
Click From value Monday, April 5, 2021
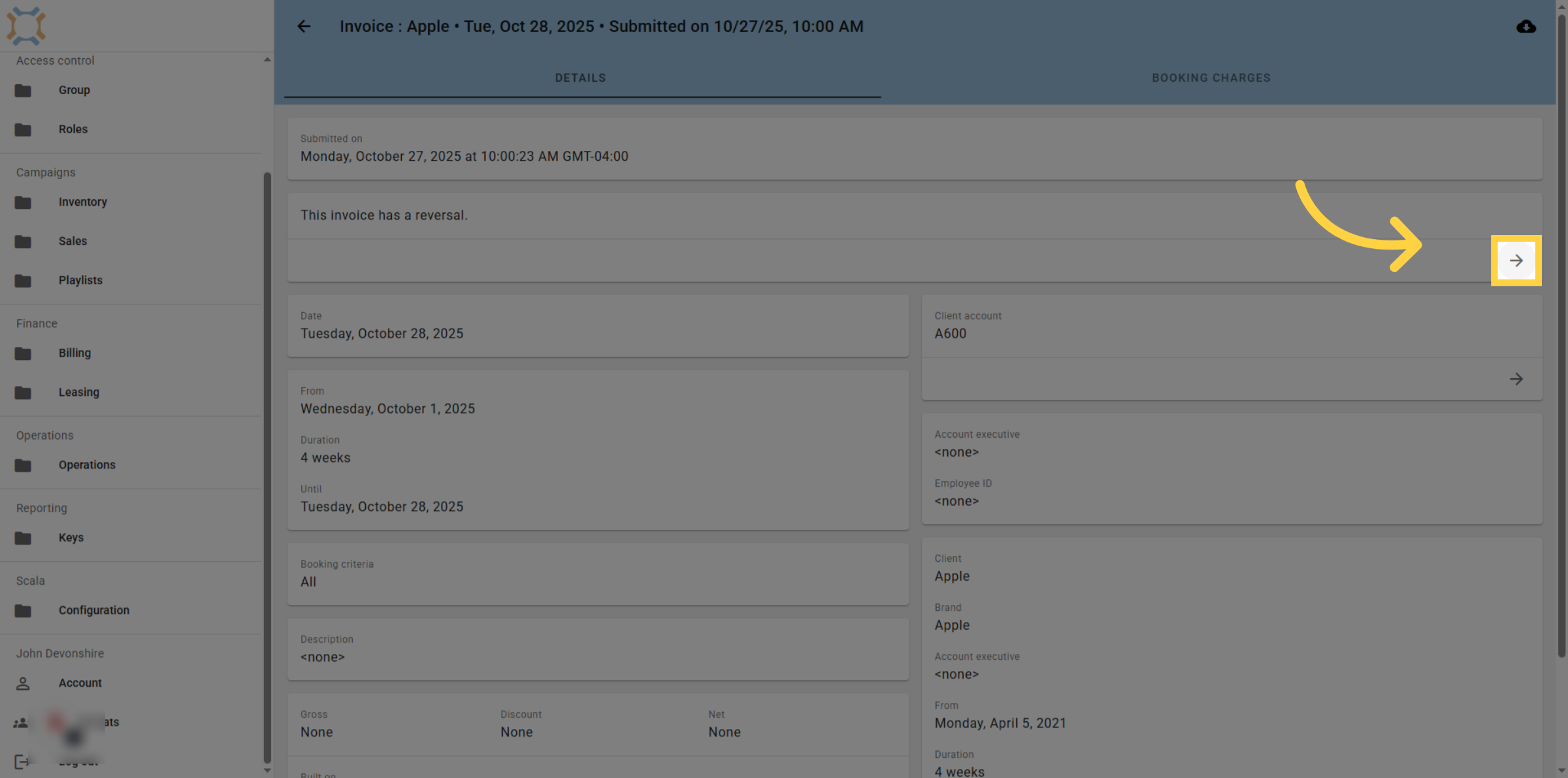pos(1000,722)
